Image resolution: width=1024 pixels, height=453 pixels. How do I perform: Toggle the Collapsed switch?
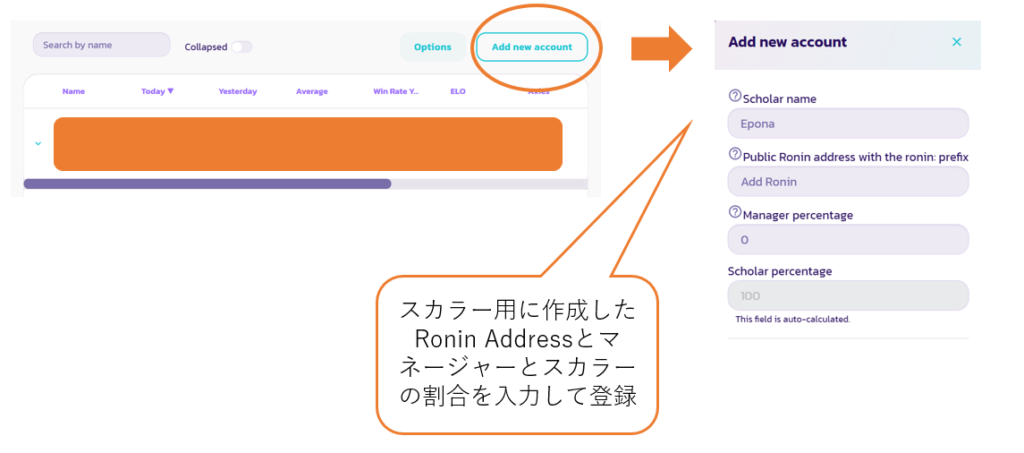pyautogui.click(x=241, y=47)
